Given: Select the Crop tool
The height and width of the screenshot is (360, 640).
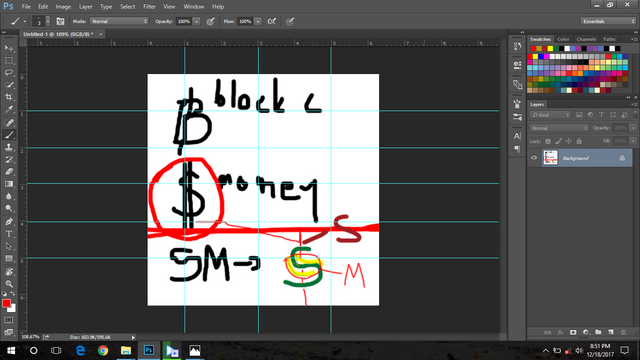Looking at the screenshot, I should [9, 97].
